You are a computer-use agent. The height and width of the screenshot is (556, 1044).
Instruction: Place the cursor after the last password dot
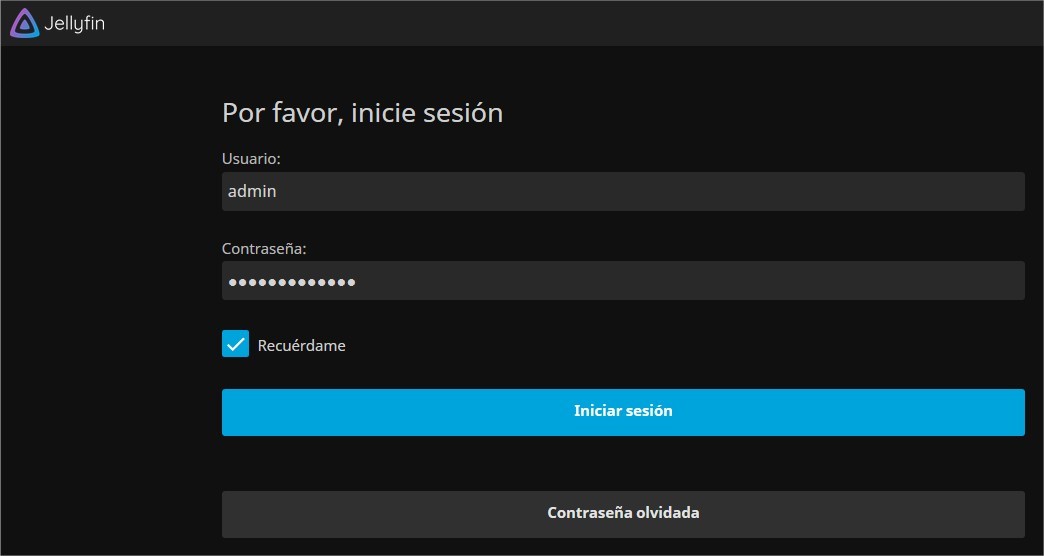pyautogui.click(x=357, y=282)
